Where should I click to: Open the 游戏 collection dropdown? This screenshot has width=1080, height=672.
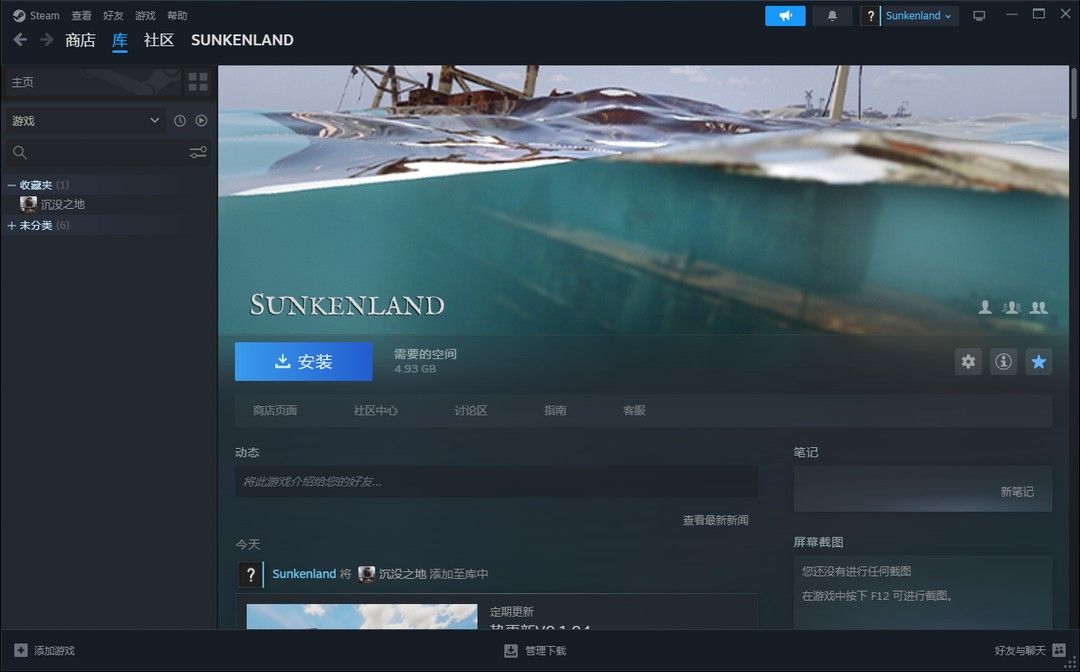(x=85, y=120)
